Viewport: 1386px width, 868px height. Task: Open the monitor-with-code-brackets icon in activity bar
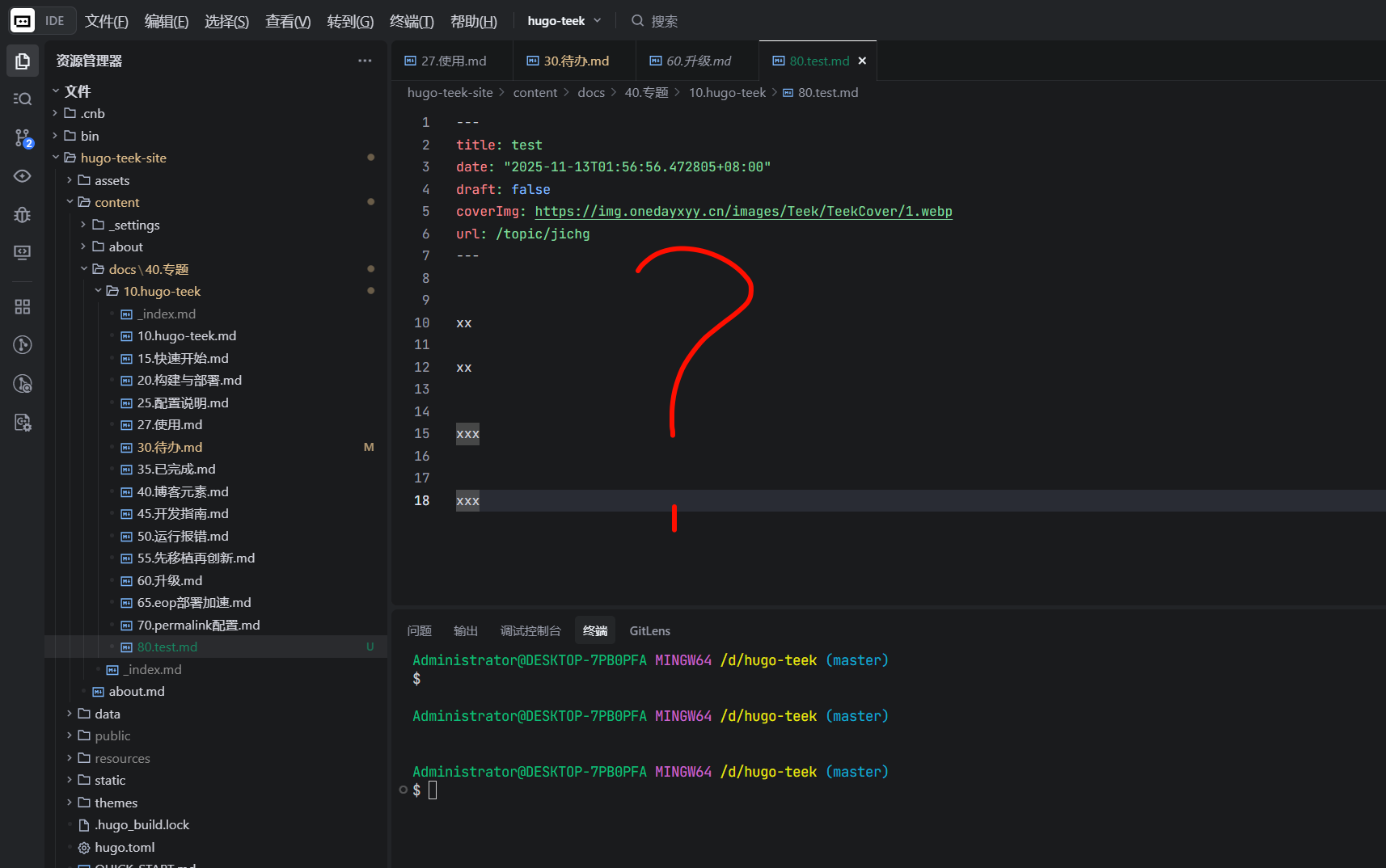[x=23, y=253]
